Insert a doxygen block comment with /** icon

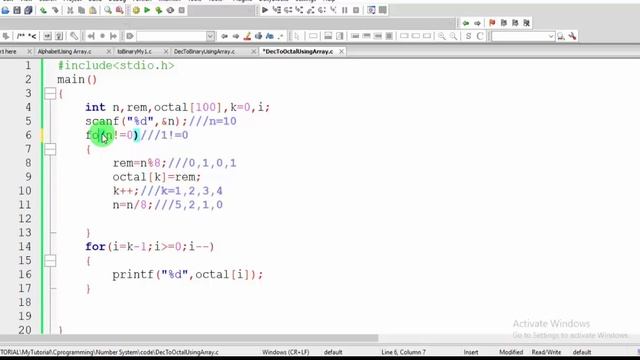(21, 36)
